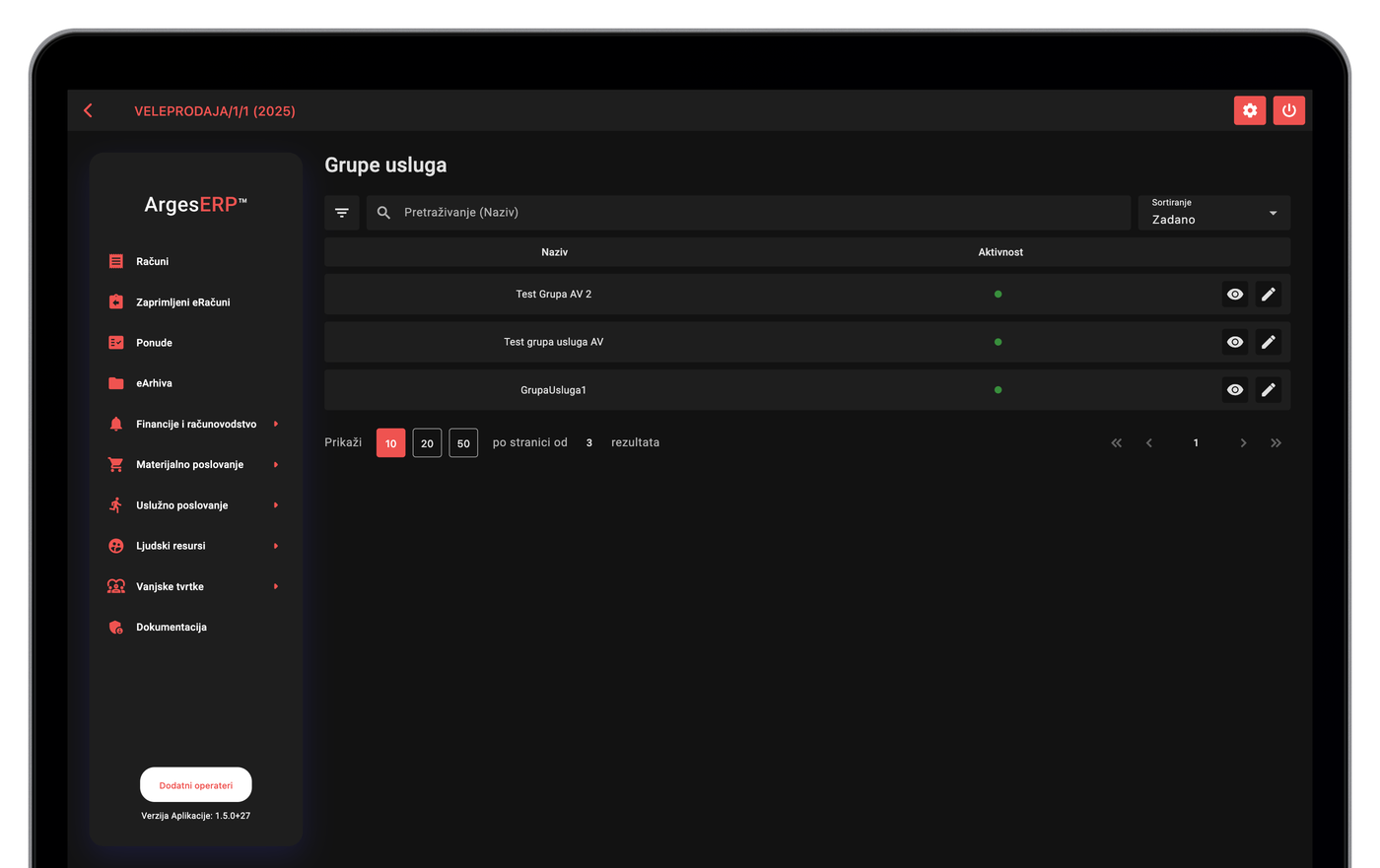Open the Sortiranje Zadano dropdown
Image resolution: width=1380 pixels, height=868 pixels.
(x=1214, y=213)
